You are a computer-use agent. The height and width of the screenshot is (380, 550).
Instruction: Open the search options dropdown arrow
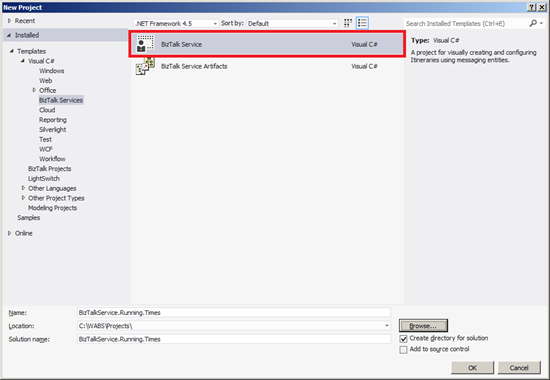coord(542,23)
